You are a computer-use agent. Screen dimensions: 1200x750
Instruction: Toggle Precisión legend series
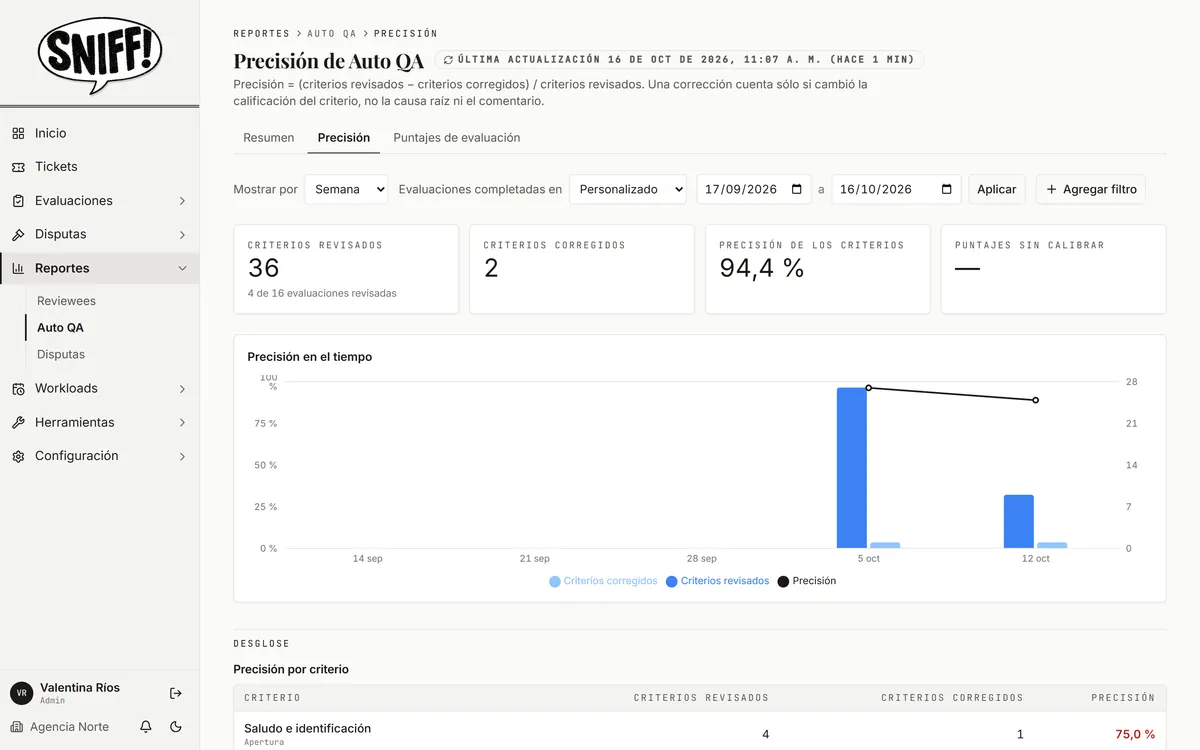pos(807,581)
